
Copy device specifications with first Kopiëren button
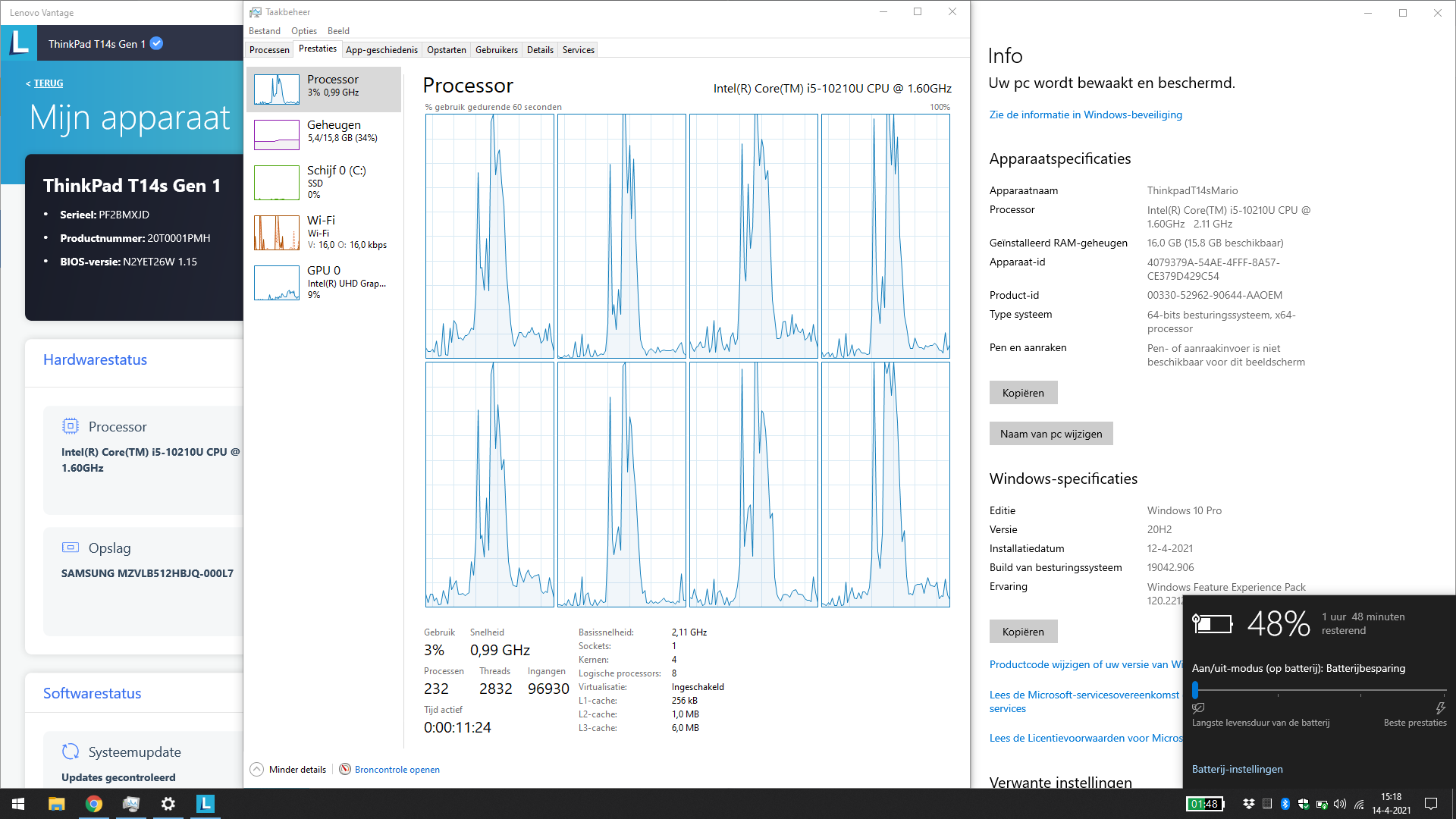pos(1023,393)
